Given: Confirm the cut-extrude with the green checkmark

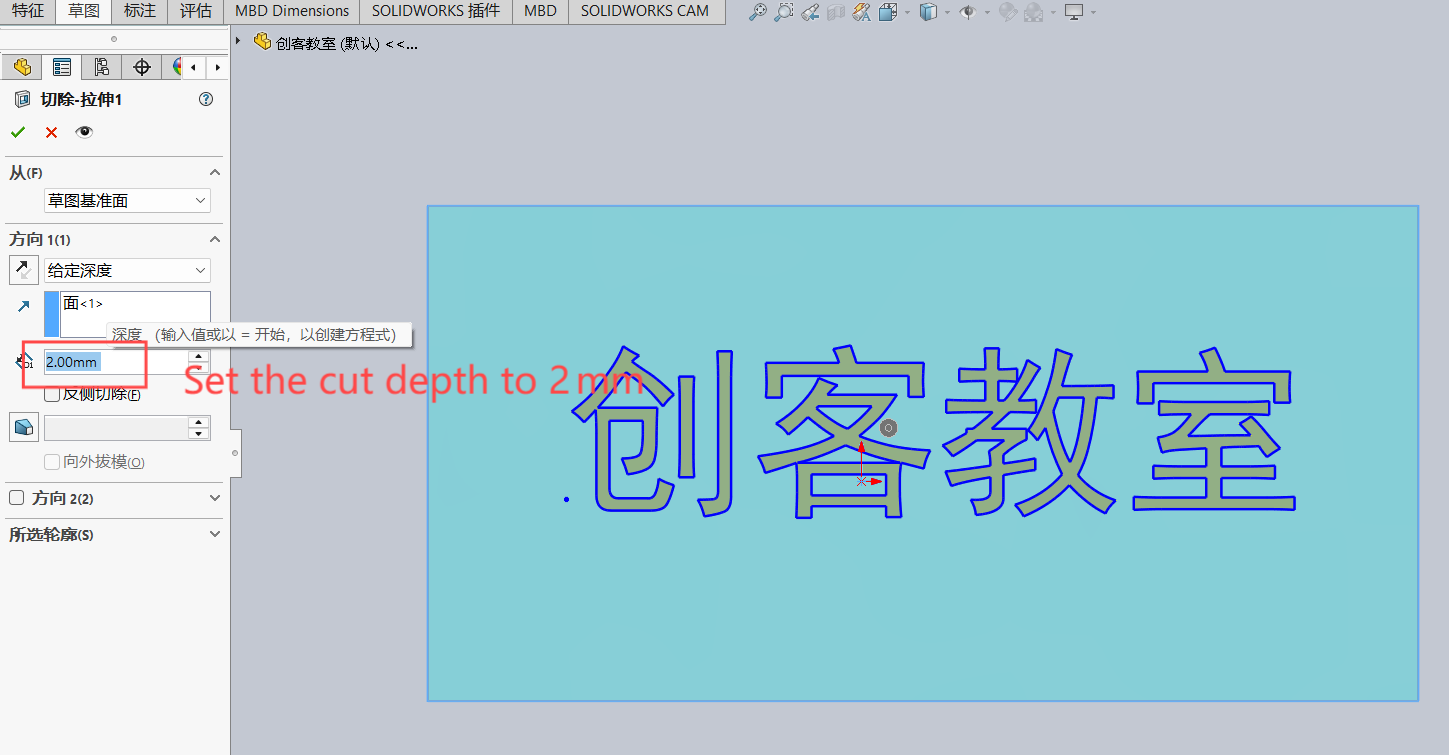Looking at the screenshot, I should click(18, 132).
